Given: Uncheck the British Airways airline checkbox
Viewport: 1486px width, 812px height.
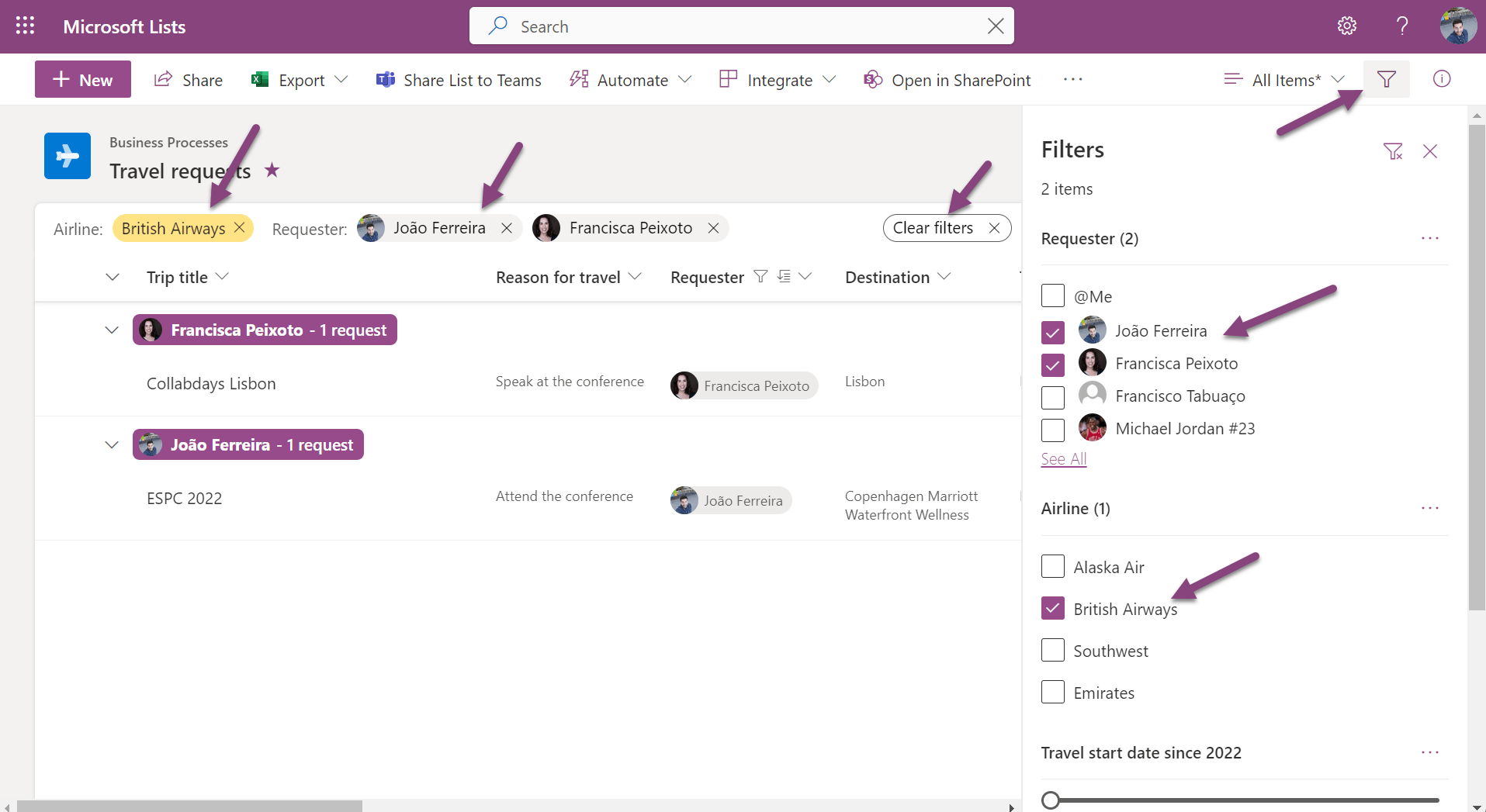Looking at the screenshot, I should click(x=1053, y=608).
